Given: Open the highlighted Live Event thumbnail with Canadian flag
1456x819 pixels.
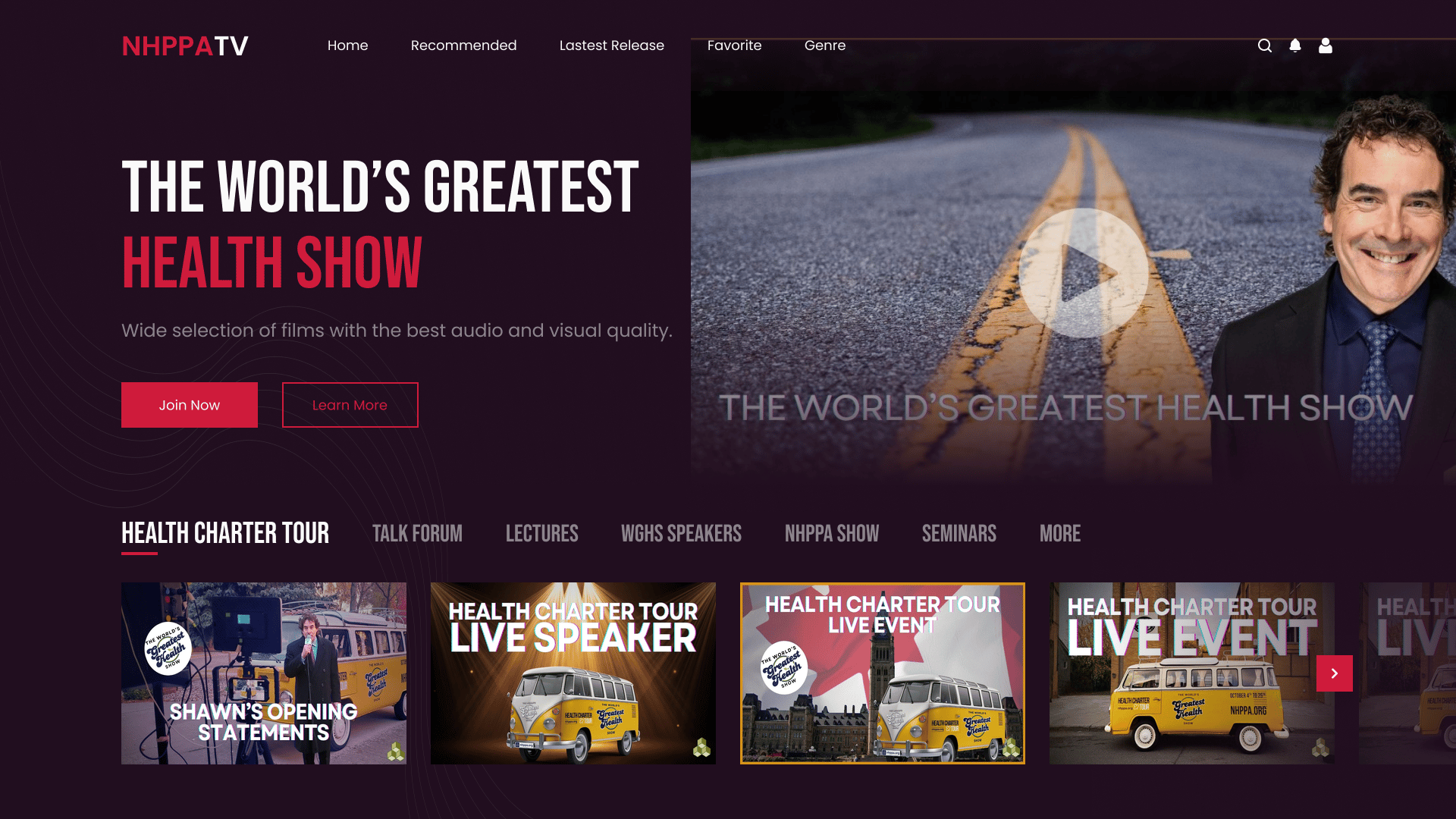Looking at the screenshot, I should coord(883,673).
